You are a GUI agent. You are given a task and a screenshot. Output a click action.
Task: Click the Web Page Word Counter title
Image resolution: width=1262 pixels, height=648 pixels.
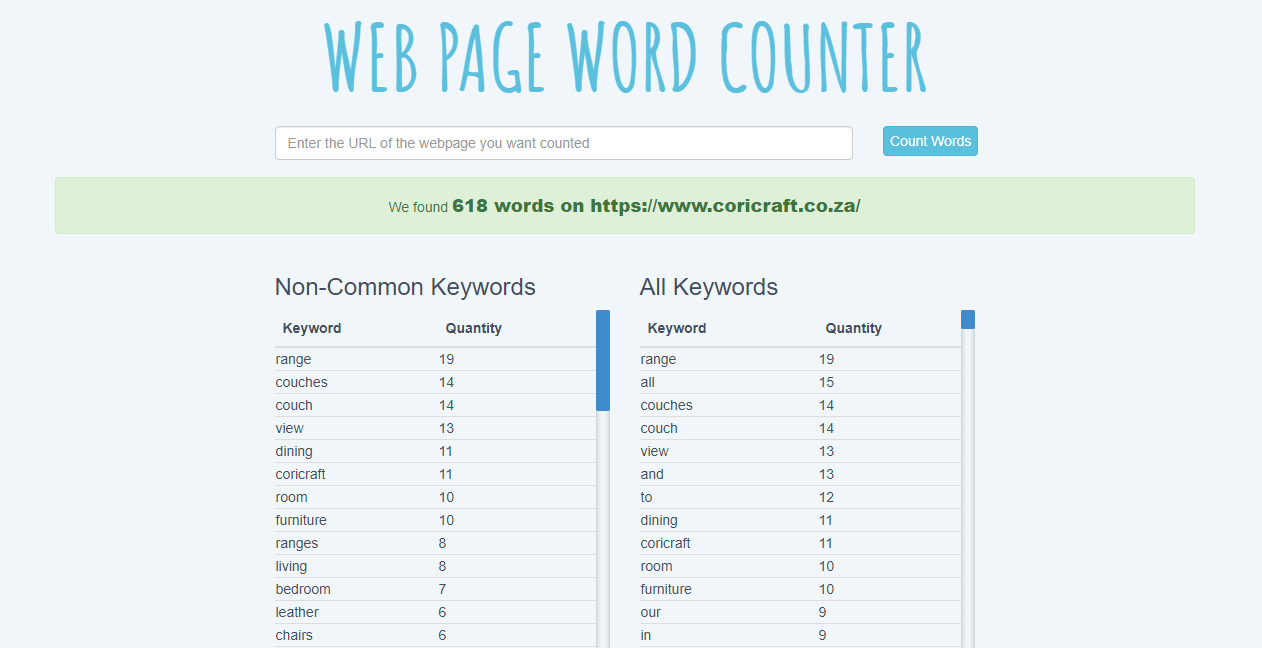[627, 56]
